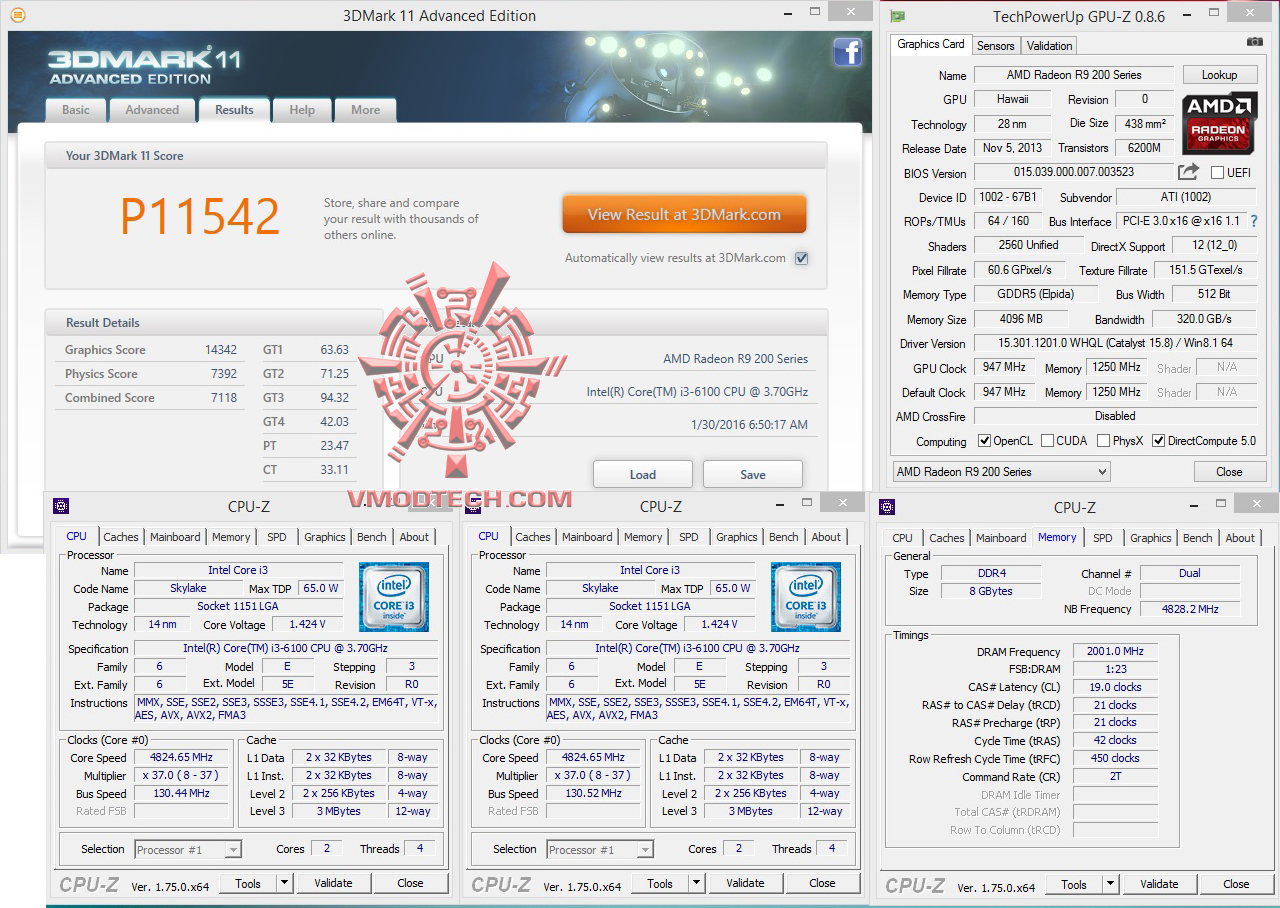1280x908 pixels.
Task: Click the right CPU-Z window title bar icon
Action: coord(887,506)
